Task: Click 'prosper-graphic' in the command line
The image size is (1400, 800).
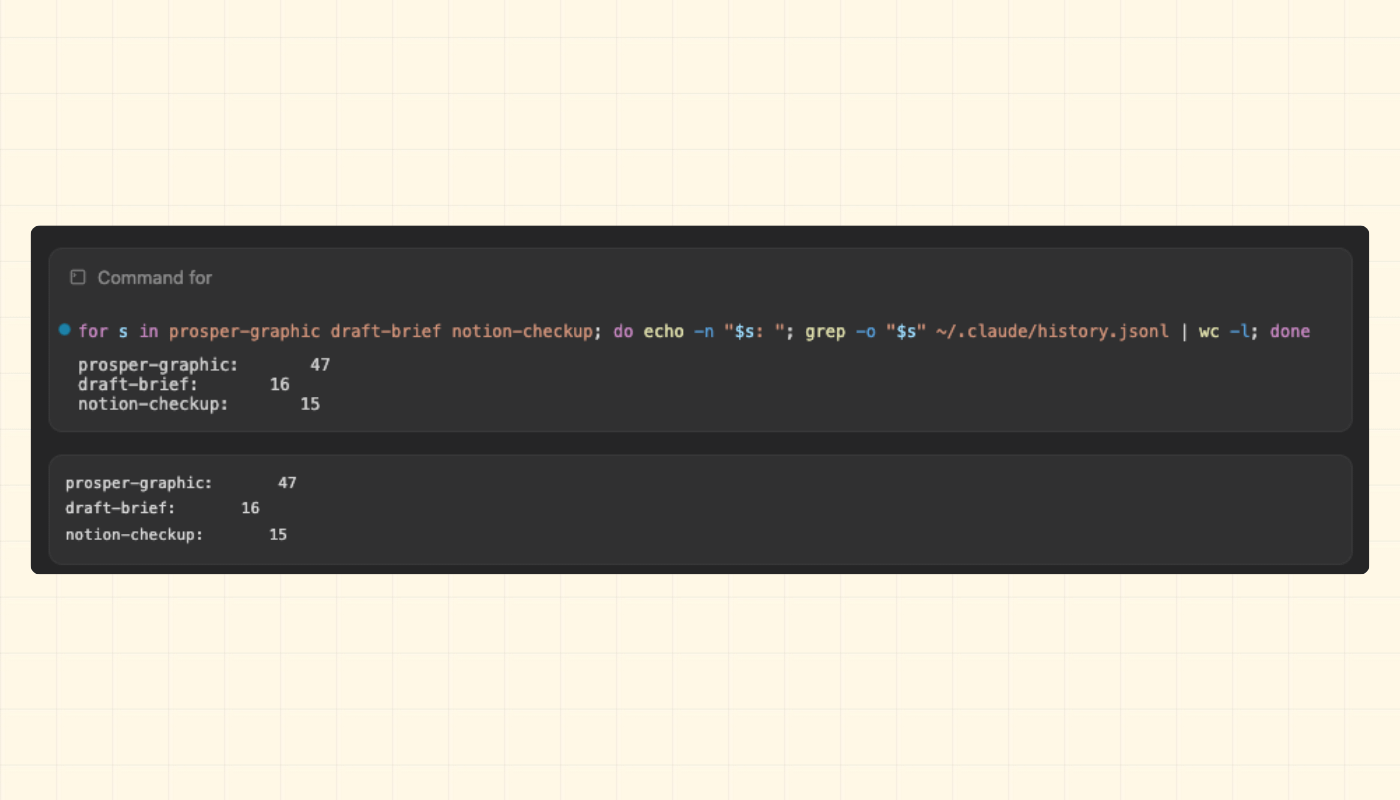Action: point(245,331)
